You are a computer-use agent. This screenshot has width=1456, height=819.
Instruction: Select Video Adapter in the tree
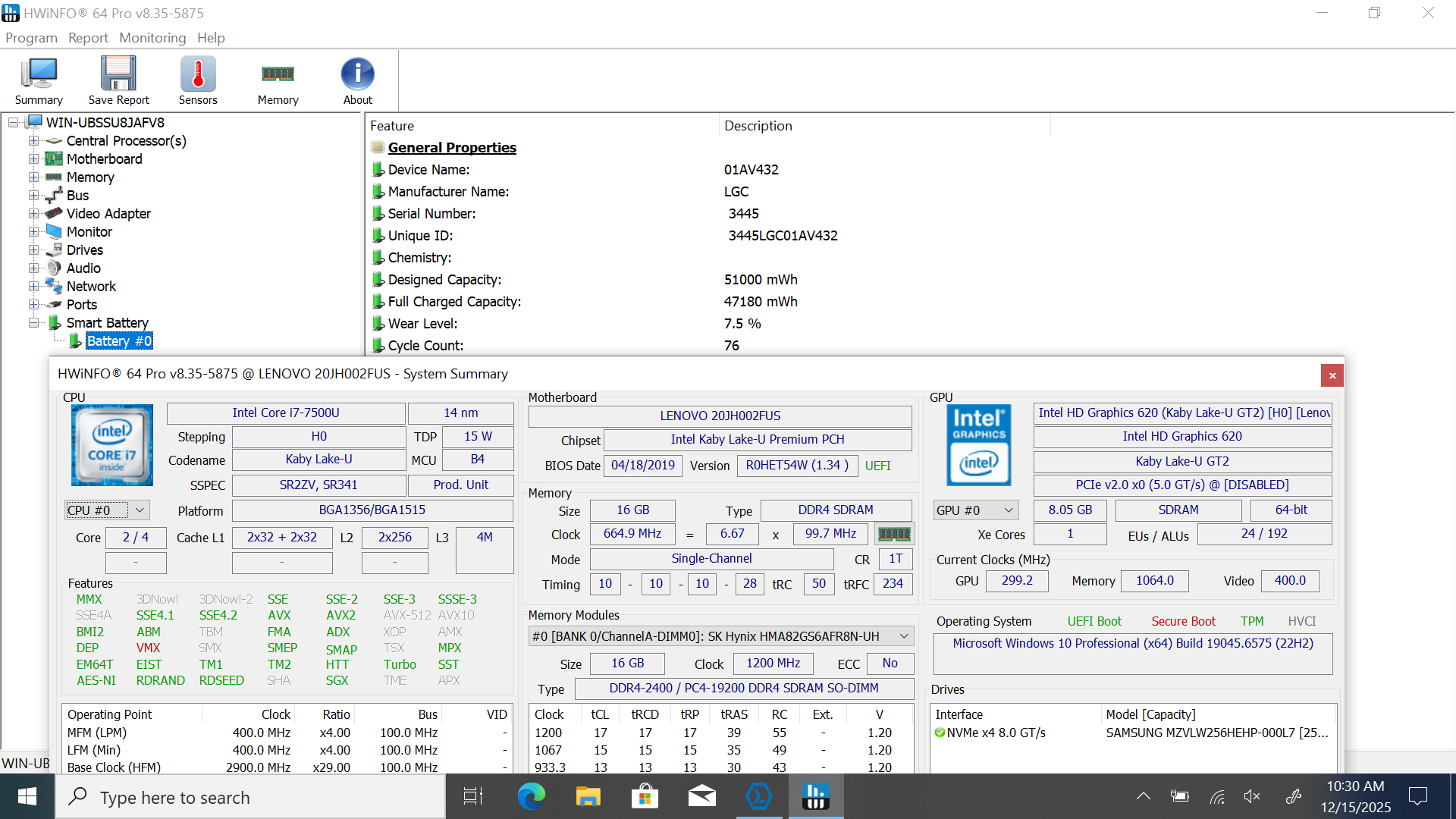[108, 214]
